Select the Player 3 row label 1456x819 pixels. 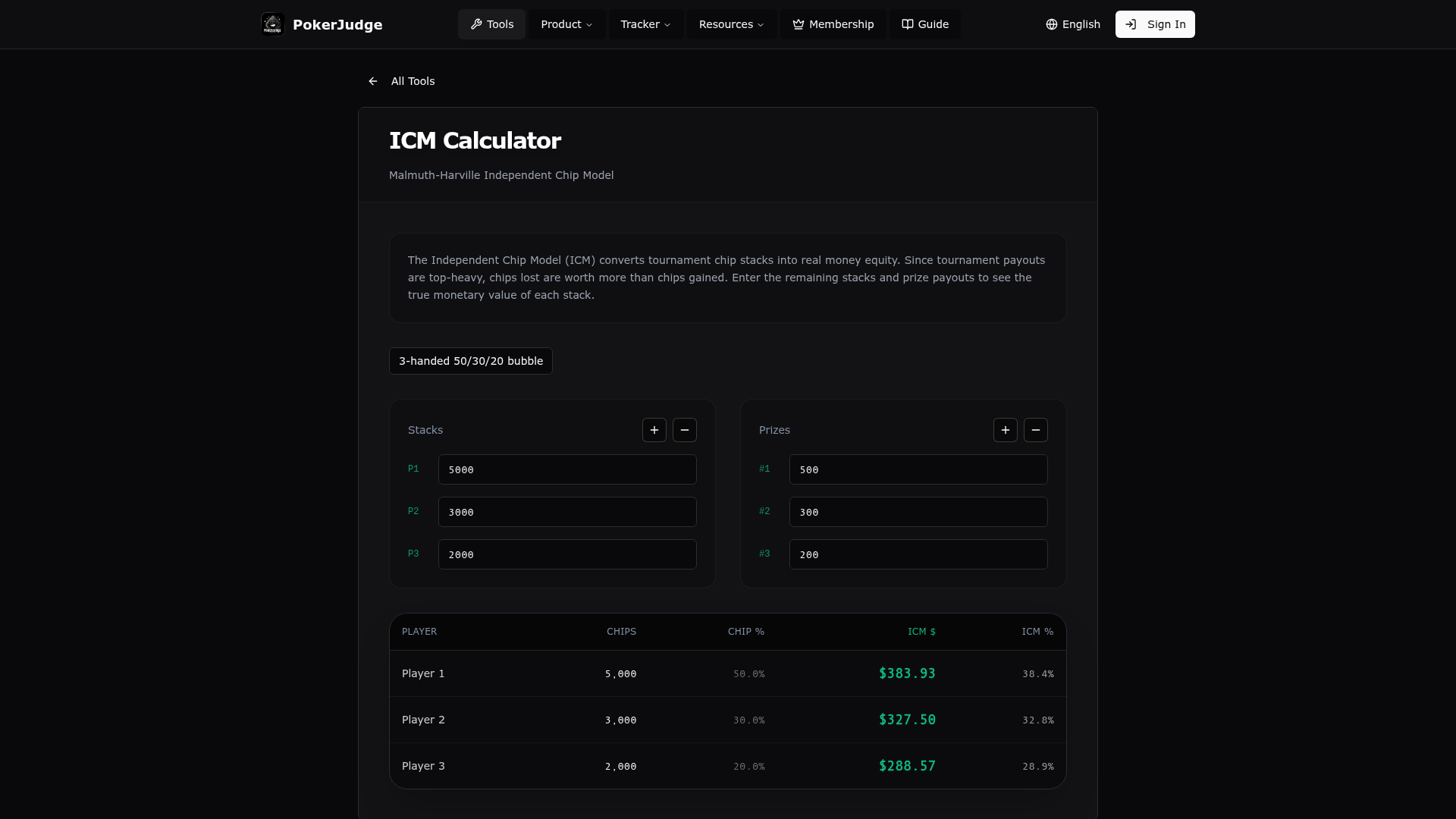(x=423, y=766)
